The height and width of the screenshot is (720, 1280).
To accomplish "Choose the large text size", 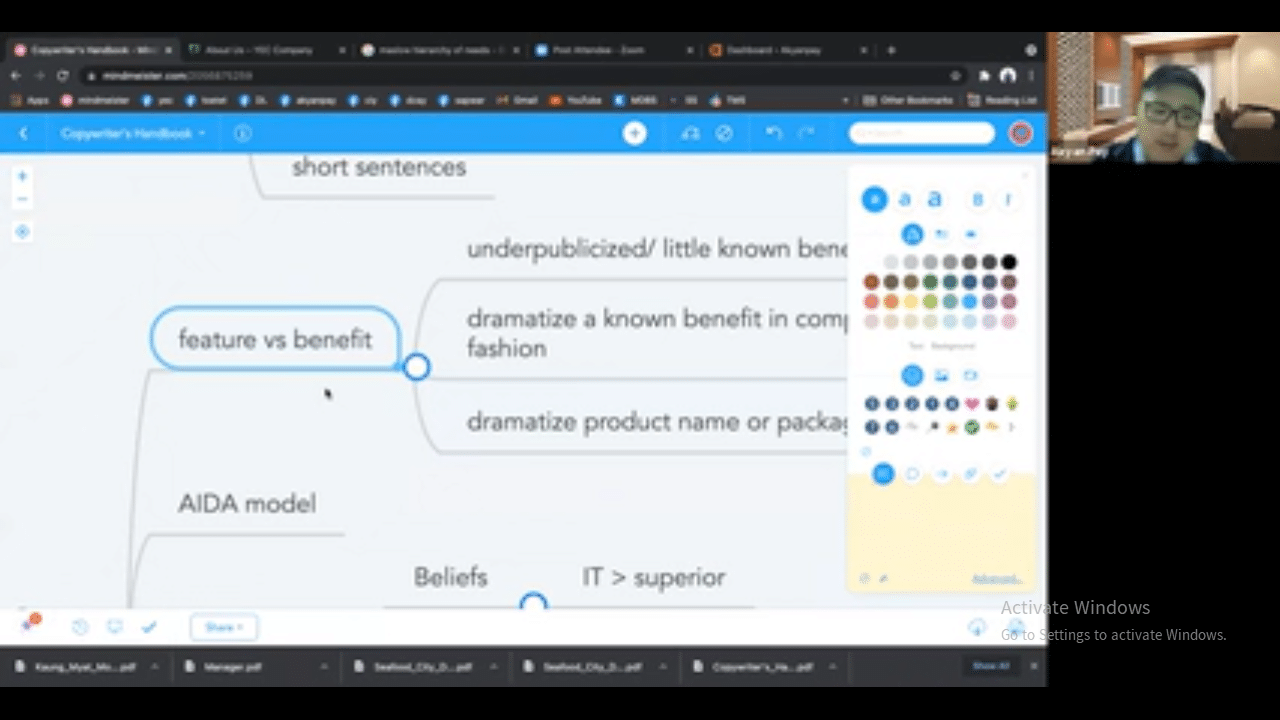I will [934, 200].
